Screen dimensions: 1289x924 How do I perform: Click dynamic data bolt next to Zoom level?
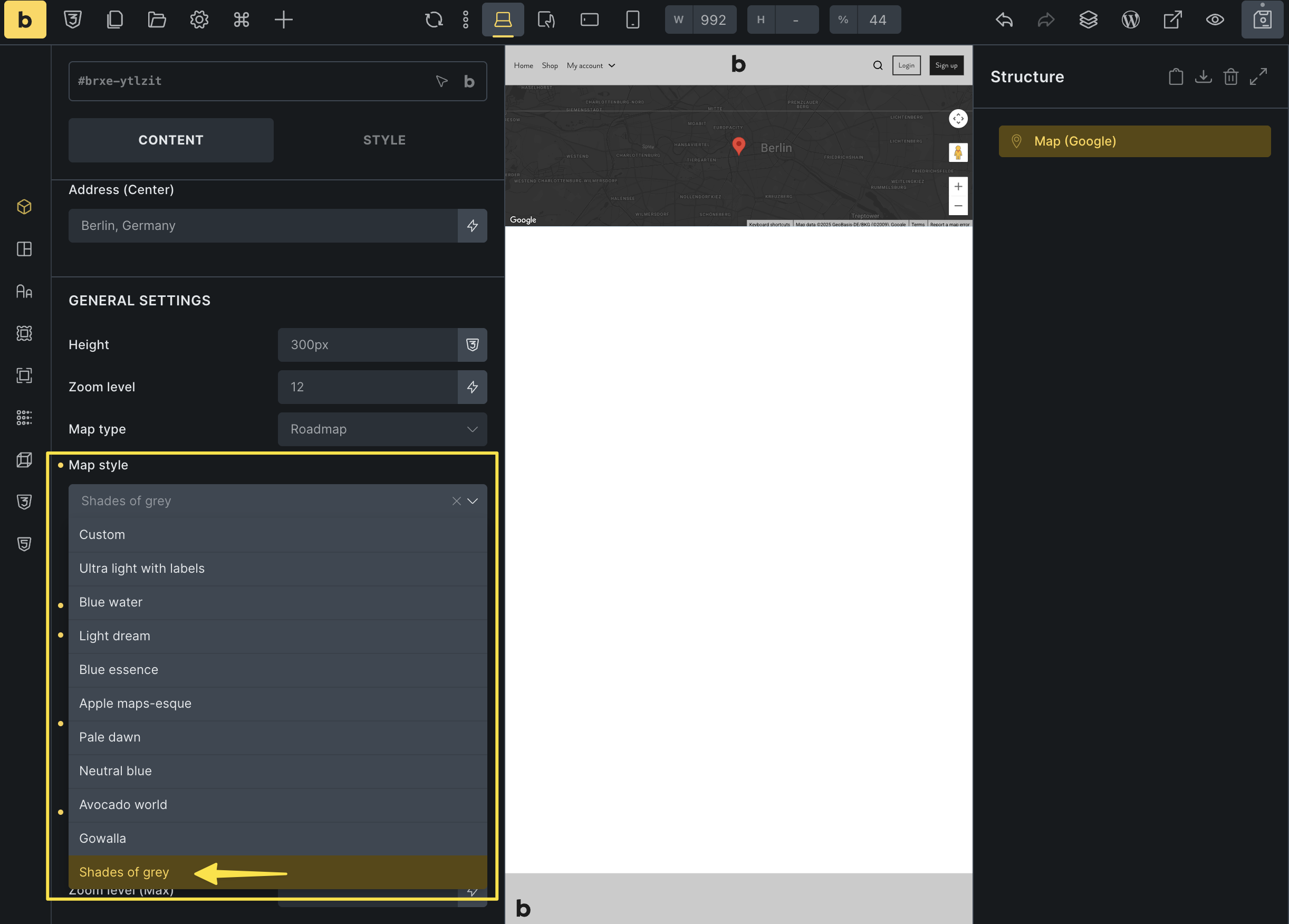point(472,387)
